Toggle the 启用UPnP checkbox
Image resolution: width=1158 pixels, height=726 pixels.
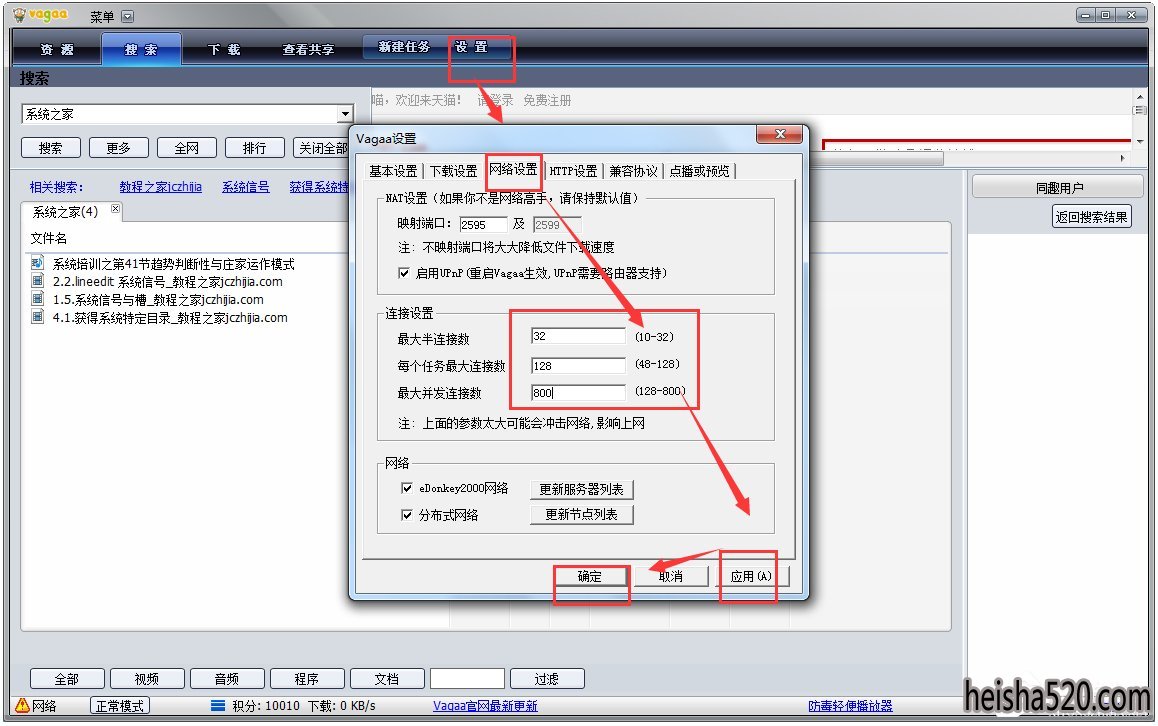pyautogui.click(x=403, y=273)
